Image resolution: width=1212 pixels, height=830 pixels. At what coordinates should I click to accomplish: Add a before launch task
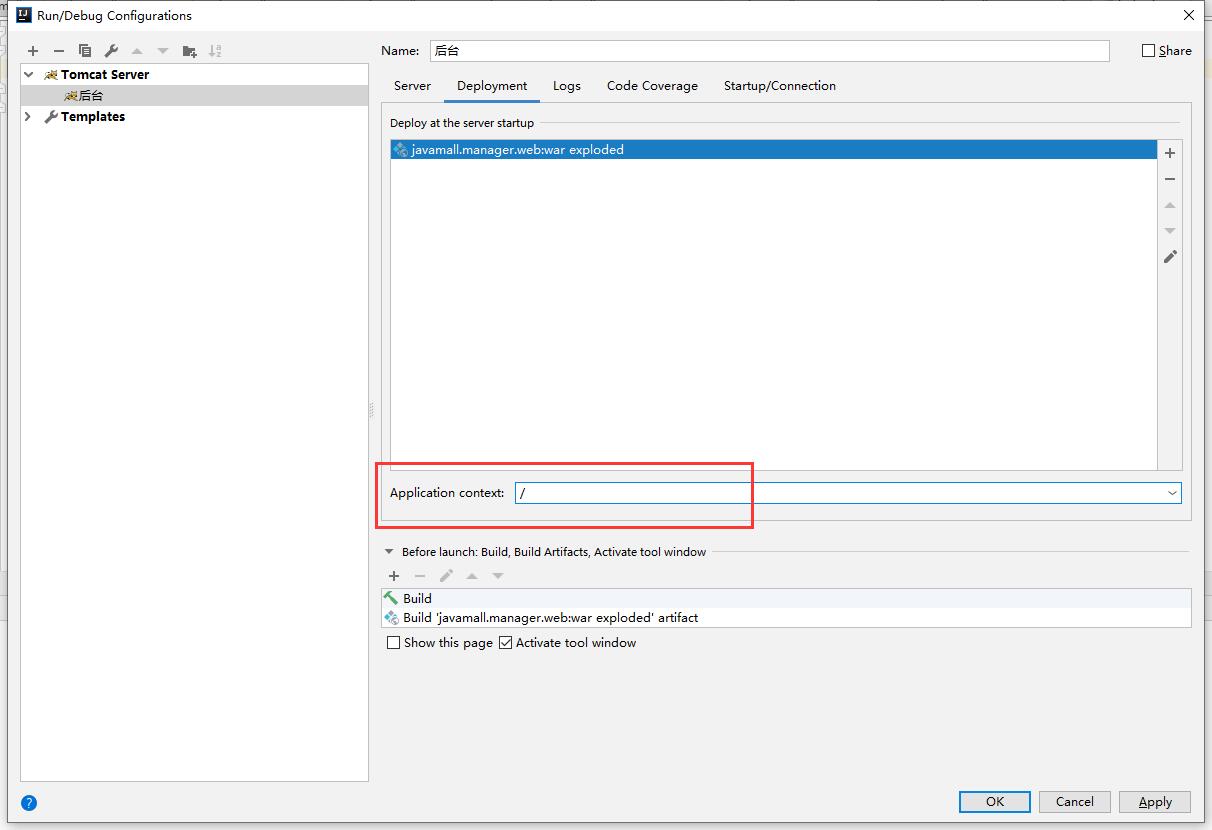pos(394,576)
